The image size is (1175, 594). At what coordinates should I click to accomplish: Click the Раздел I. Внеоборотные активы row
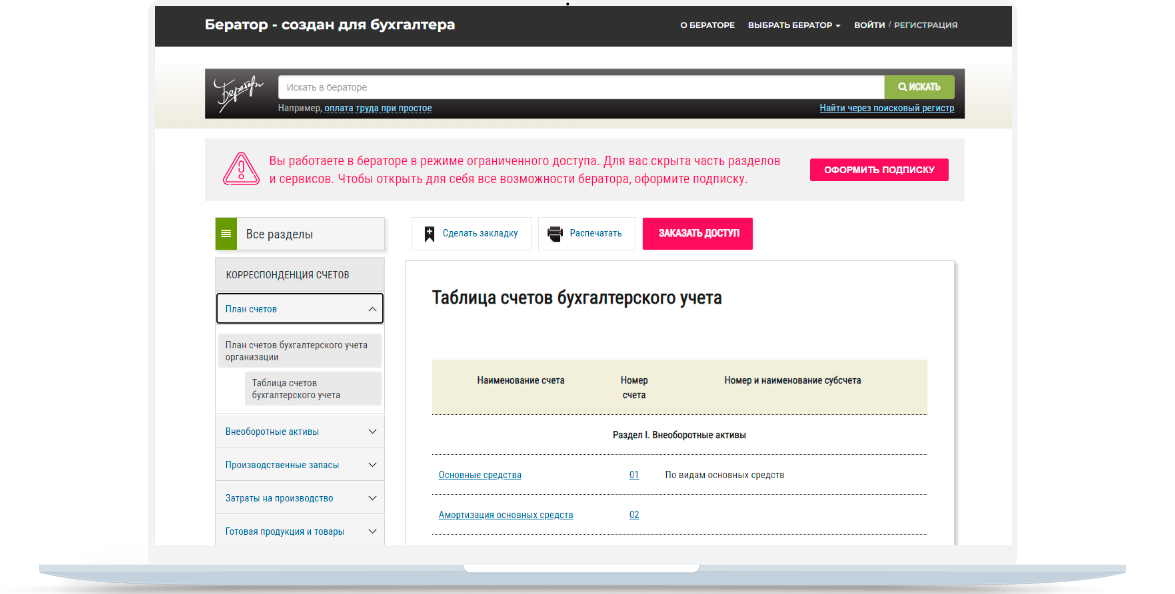(679, 435)
